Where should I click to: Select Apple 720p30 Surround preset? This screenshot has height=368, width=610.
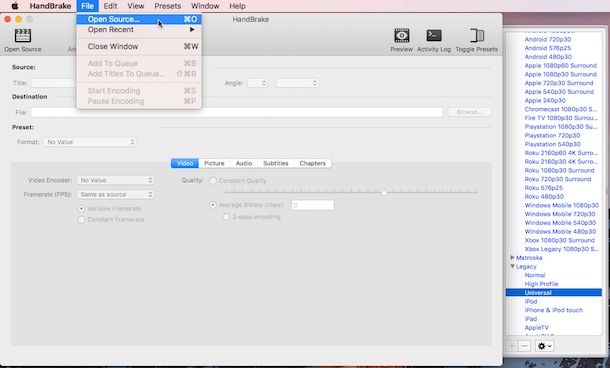559,83
